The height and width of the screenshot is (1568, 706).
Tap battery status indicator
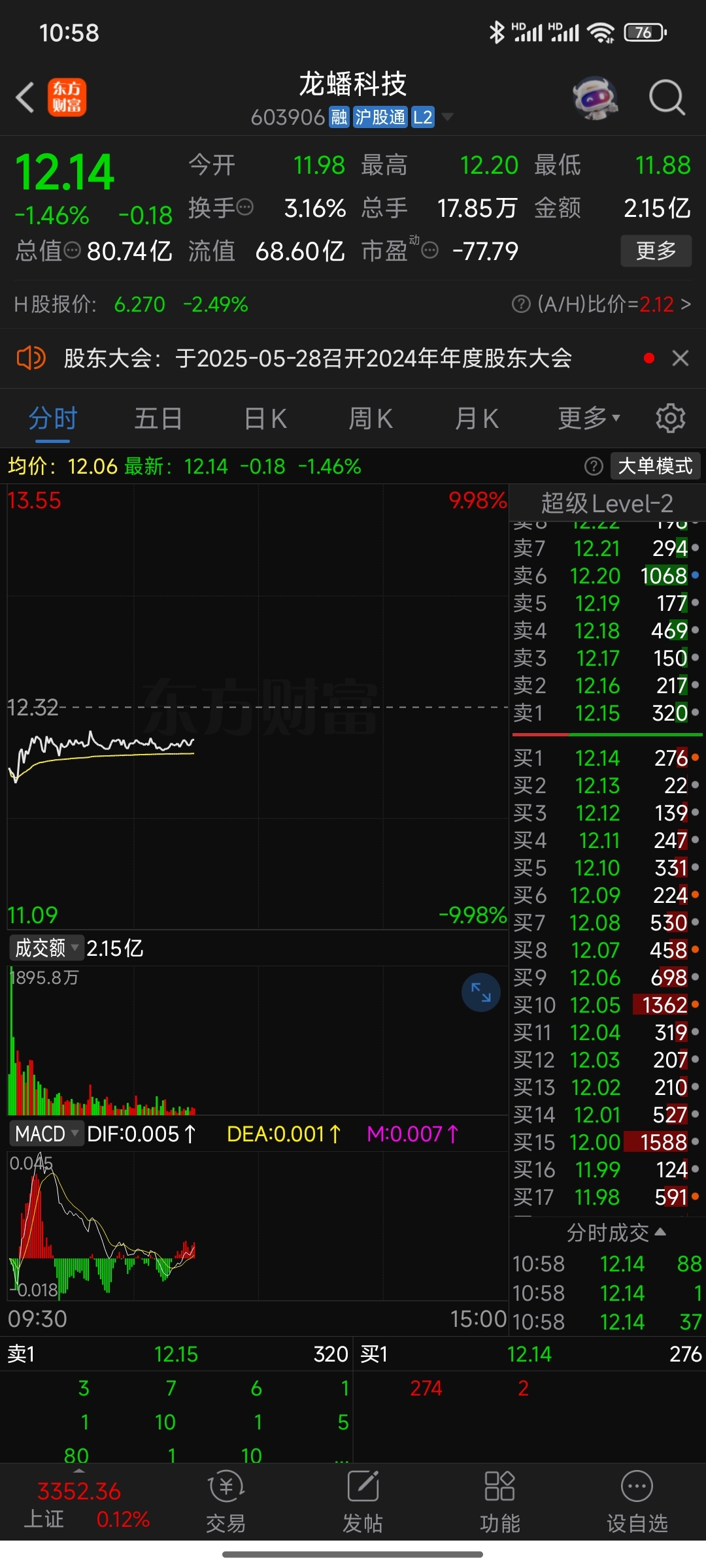click(645, 32)
